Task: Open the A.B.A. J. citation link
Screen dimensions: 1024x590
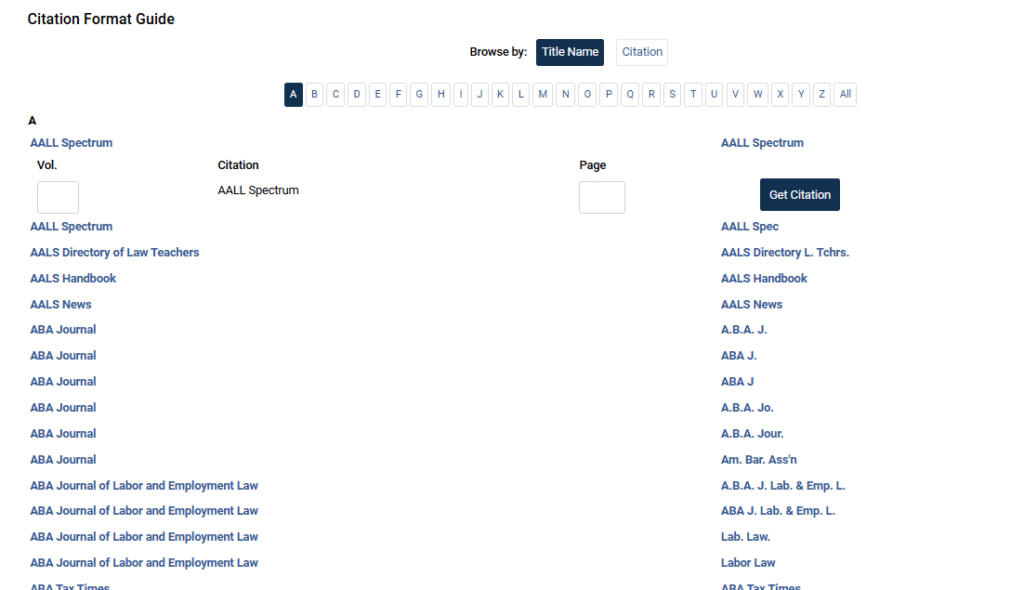Action: (743, 330)
